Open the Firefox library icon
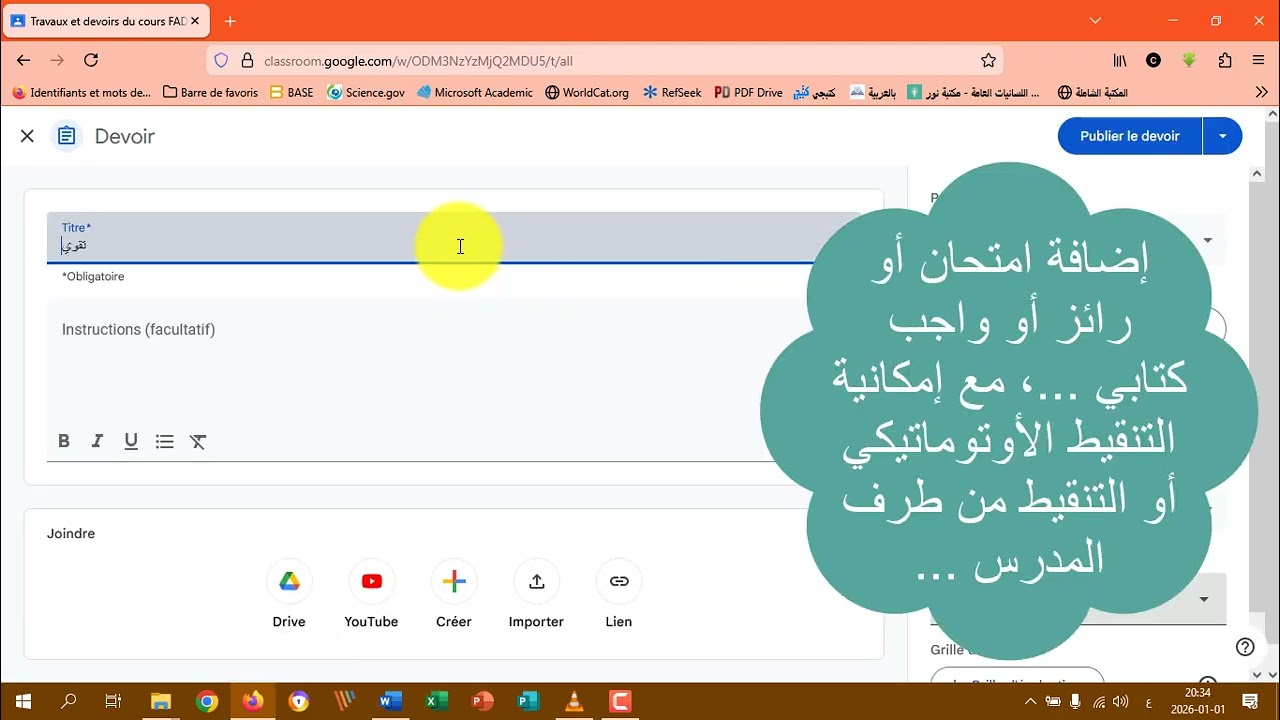1280x720 pixels. coord(1120,60)
